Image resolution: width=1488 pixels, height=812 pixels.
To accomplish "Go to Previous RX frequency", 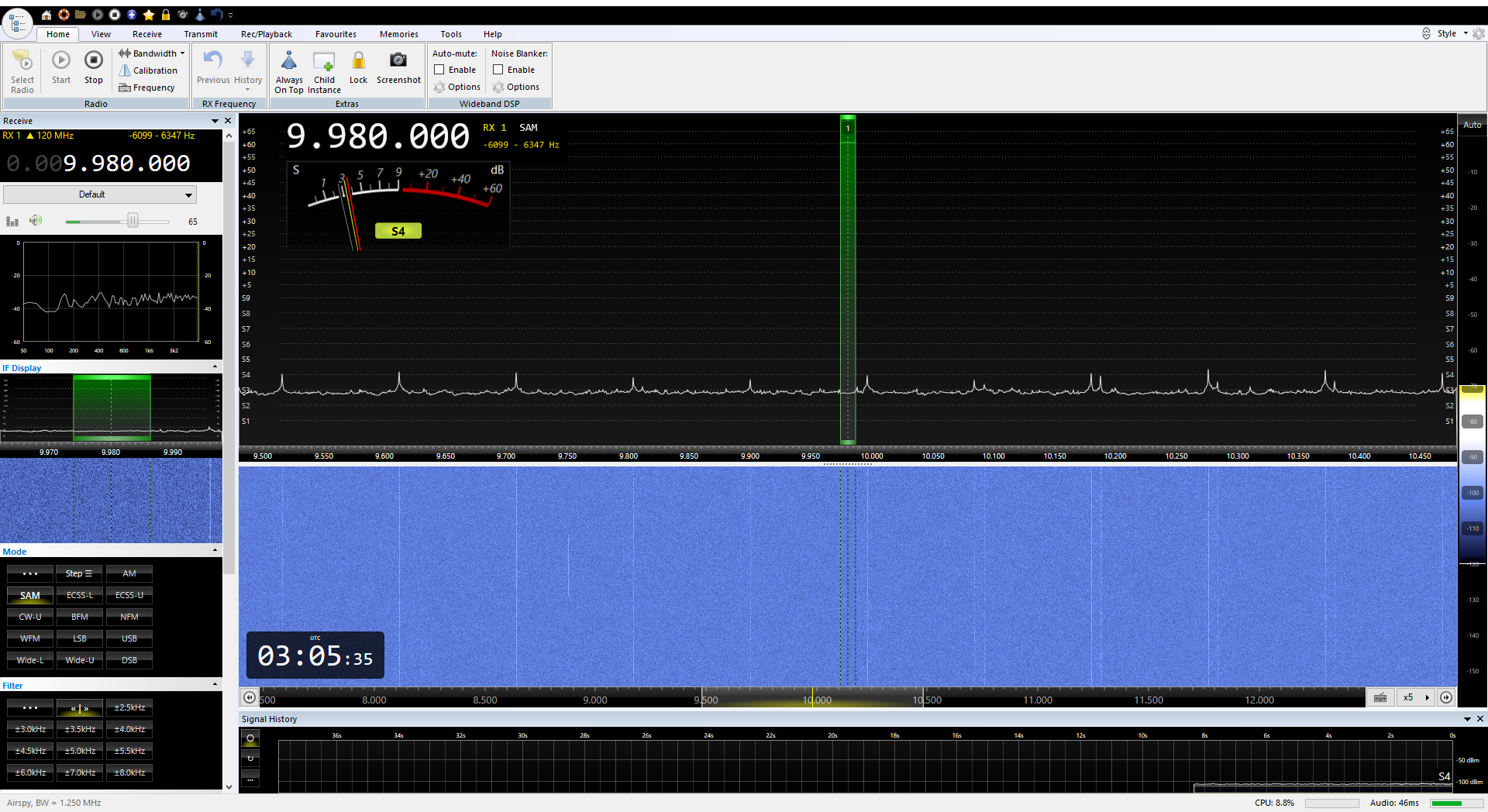I will coord(213,62).
